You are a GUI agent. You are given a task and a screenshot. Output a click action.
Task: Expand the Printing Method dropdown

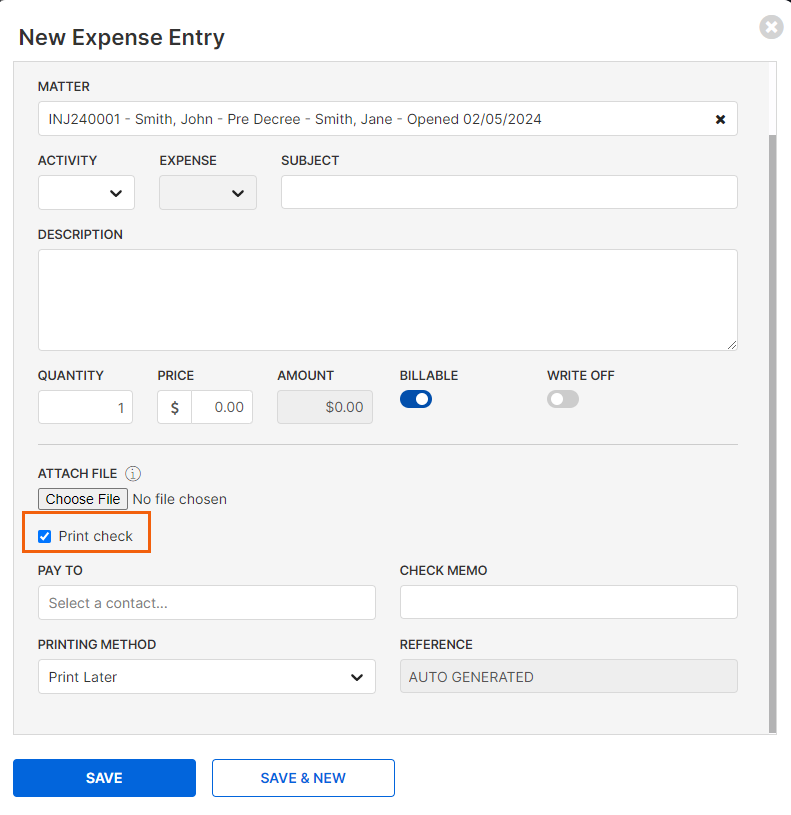tap(207, 677)
